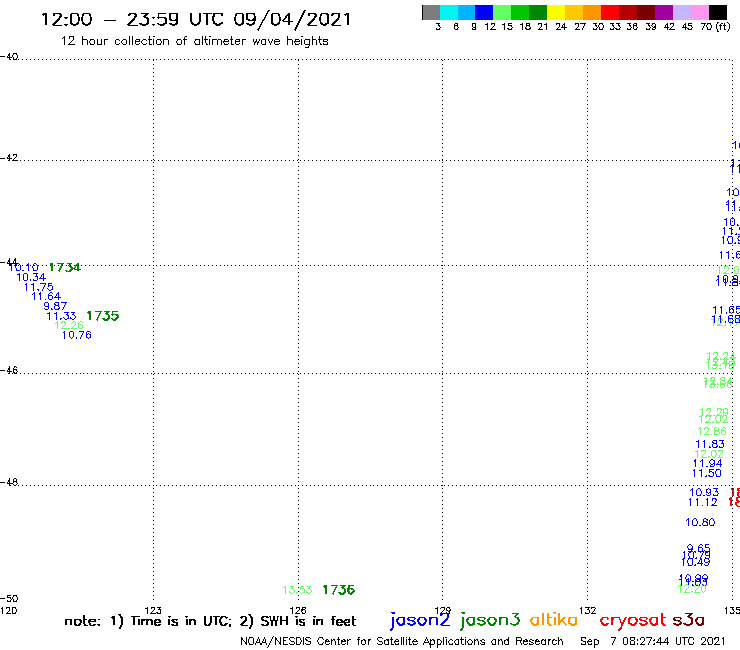Click the wave height value '9.87'
Image resolution: width=740 pixels, height=650 pixels.
[55, 306]
